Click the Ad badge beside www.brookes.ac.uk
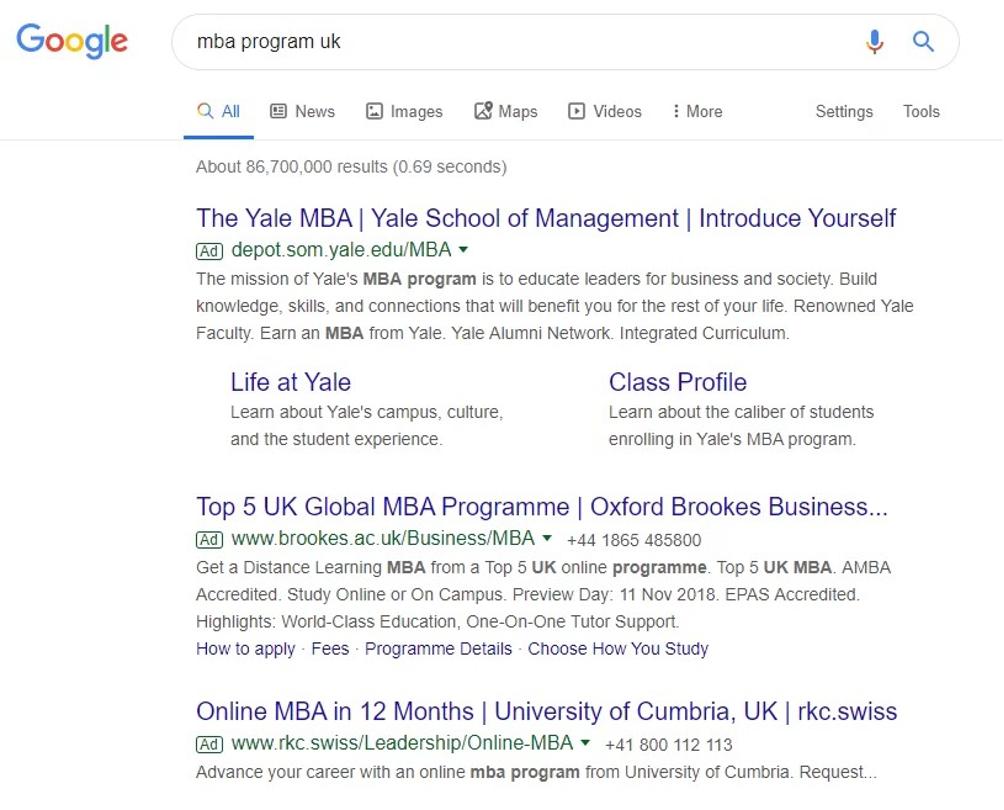The height and width of the screenshot is (810, 1004). [209, 540]
